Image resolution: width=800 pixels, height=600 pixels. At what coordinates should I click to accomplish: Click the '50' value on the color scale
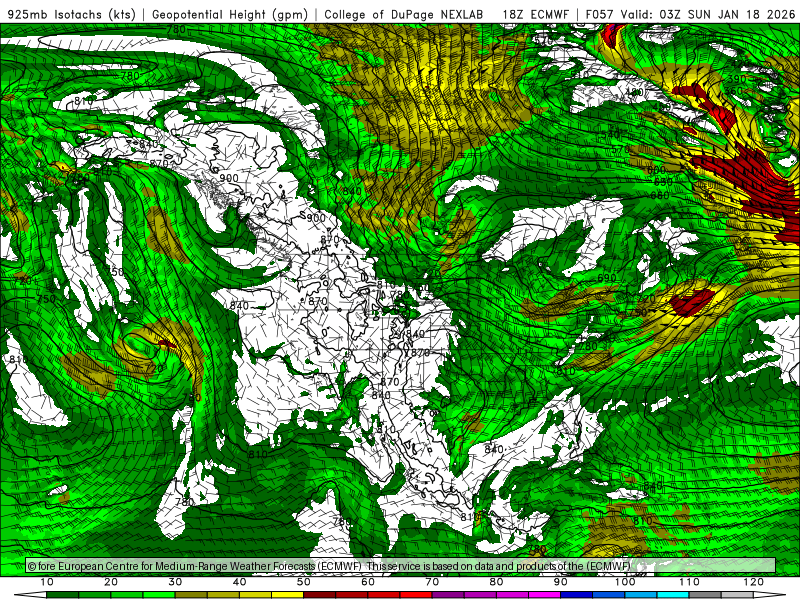[x=304, y=582]
